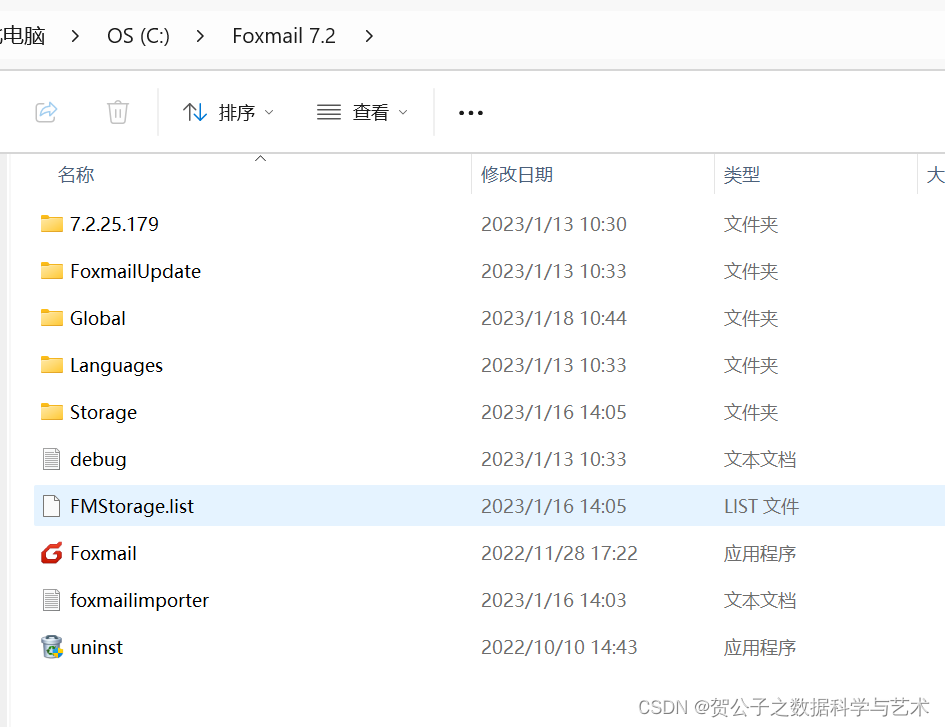Sort by 类型 column header
Screen dimensions: 945x727
741,175
